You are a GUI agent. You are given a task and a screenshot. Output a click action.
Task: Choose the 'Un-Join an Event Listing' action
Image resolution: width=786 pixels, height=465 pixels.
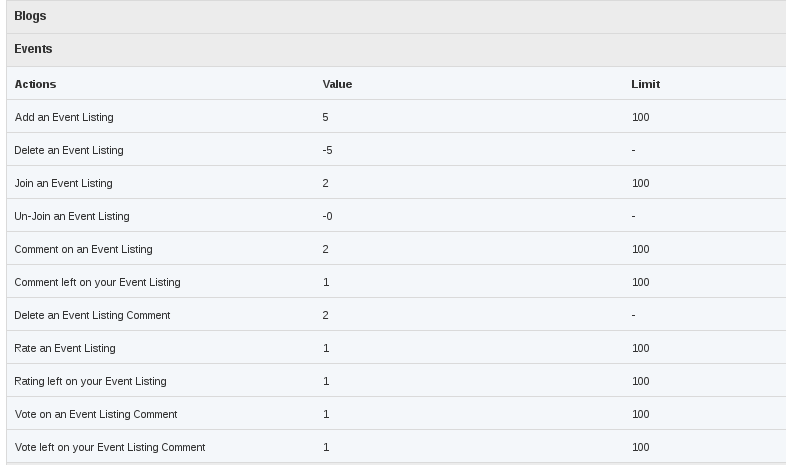(x=72, y=216)
